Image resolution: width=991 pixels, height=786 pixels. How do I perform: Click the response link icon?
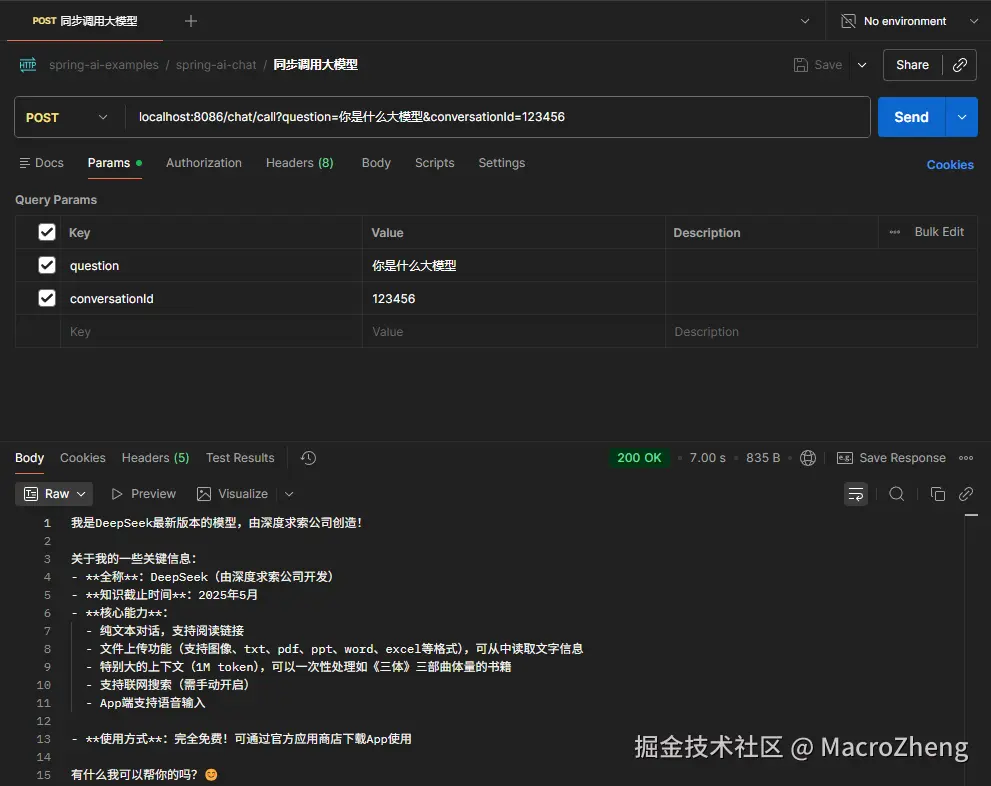tap(966, 494)
